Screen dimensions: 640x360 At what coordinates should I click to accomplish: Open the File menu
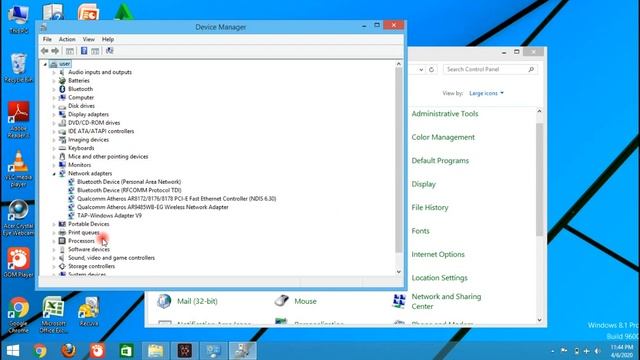tap(47, 39)
